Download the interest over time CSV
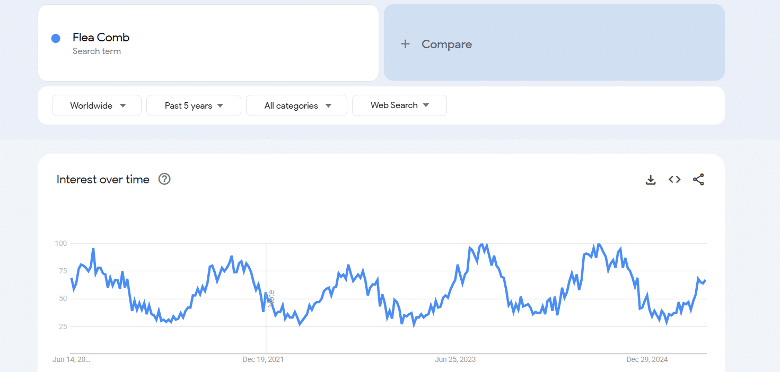 pos(650,180)
